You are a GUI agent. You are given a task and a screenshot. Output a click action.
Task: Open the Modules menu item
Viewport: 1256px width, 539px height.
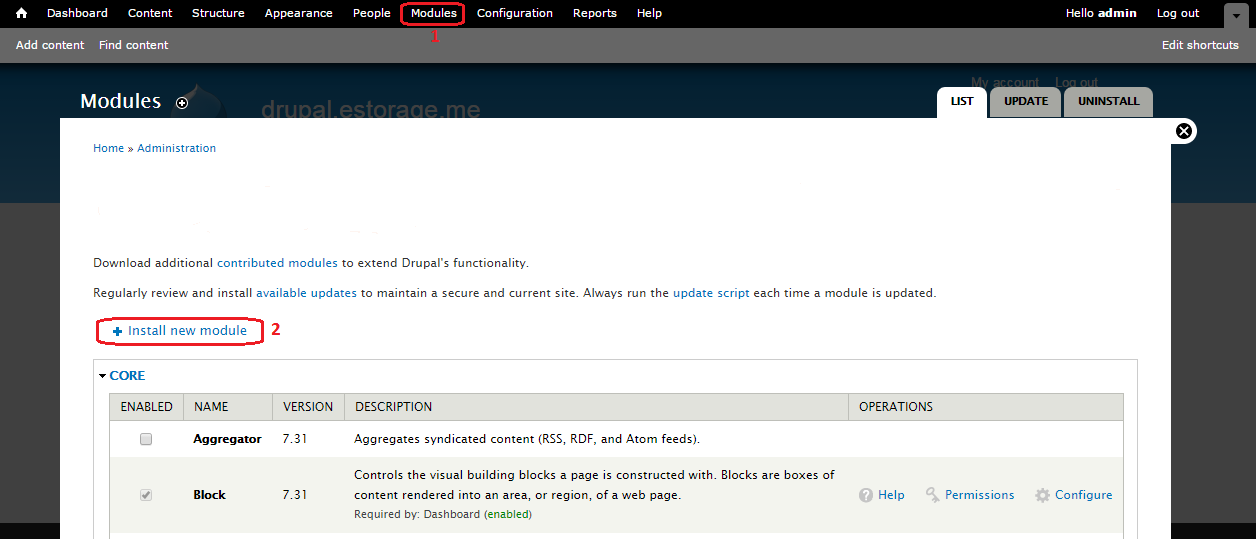tap(433, 13)
